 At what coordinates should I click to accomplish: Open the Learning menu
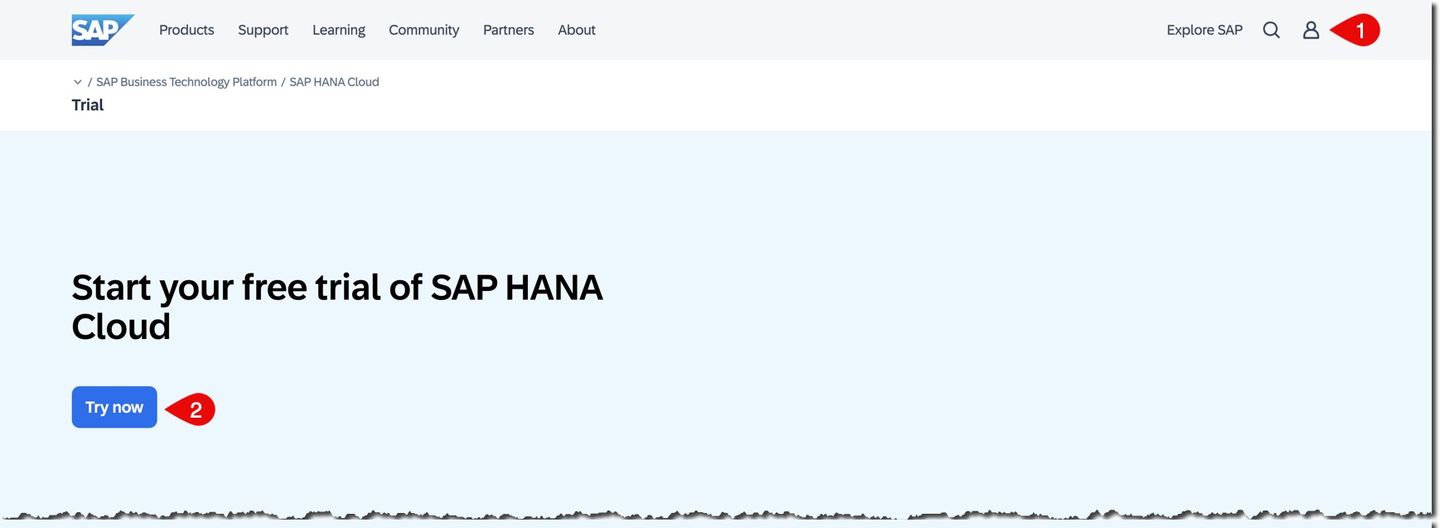pos(339,30)
